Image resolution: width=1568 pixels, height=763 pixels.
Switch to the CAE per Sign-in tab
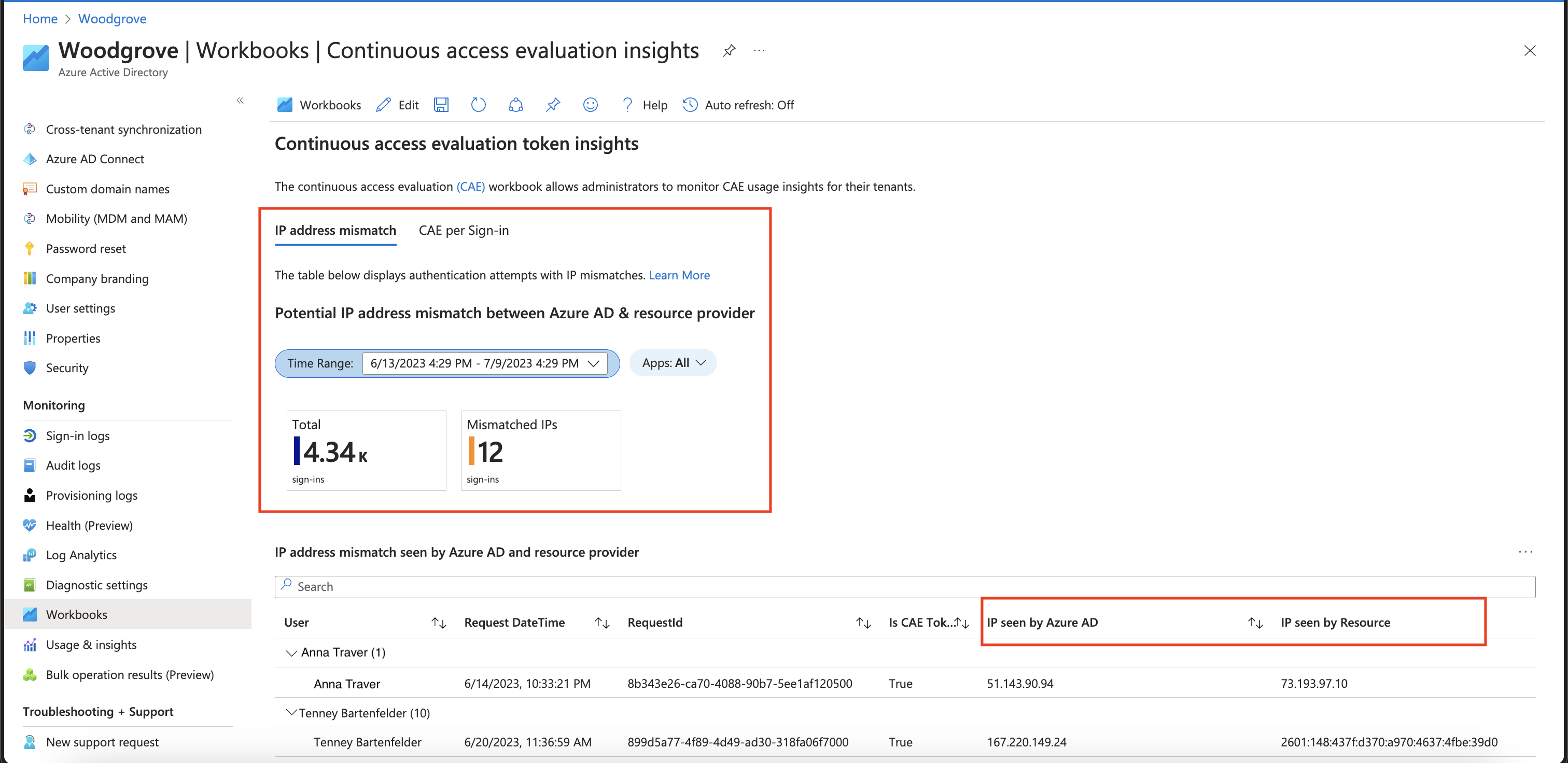coord(464,231)
